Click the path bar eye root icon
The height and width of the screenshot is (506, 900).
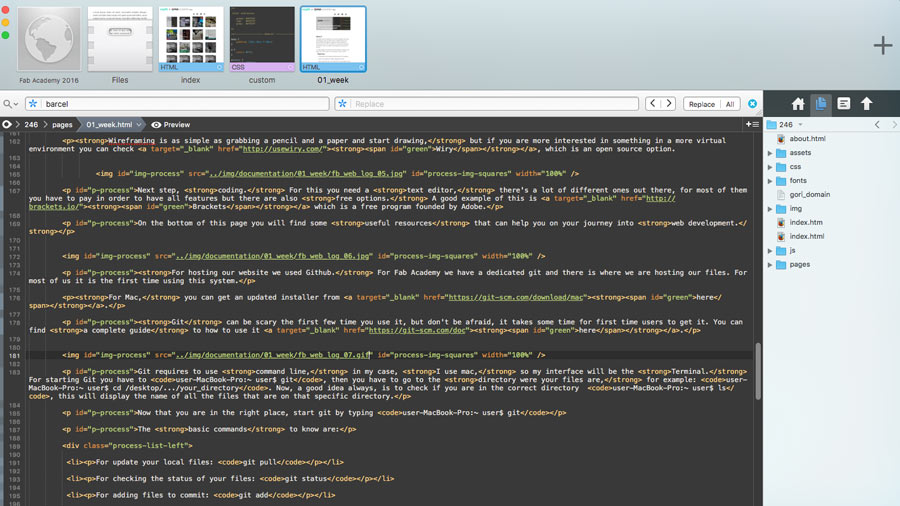click(x=7, y=124)
